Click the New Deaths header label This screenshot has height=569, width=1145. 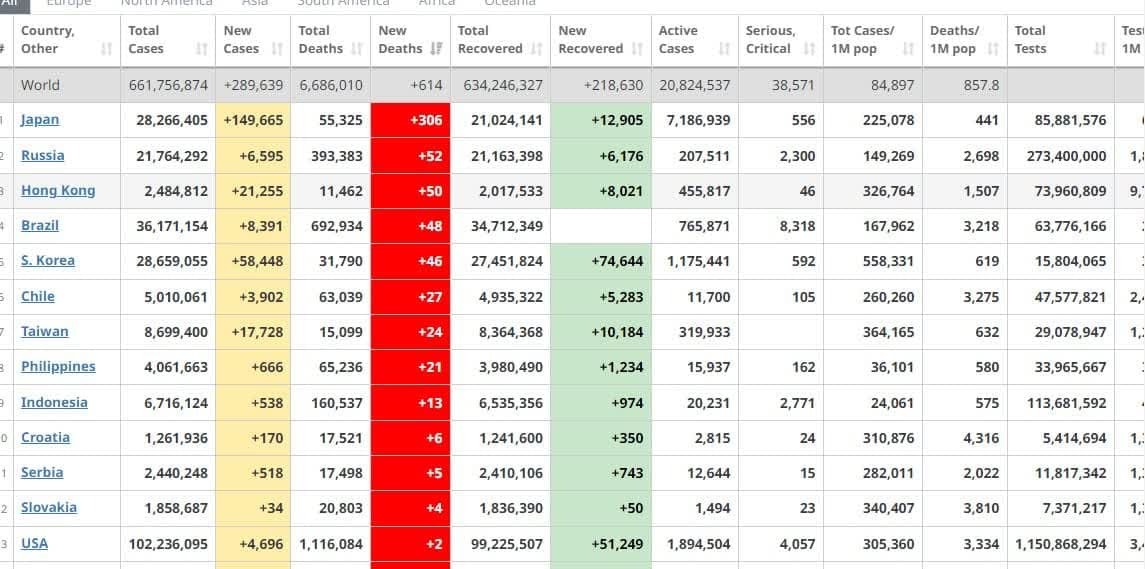[400, 39]
